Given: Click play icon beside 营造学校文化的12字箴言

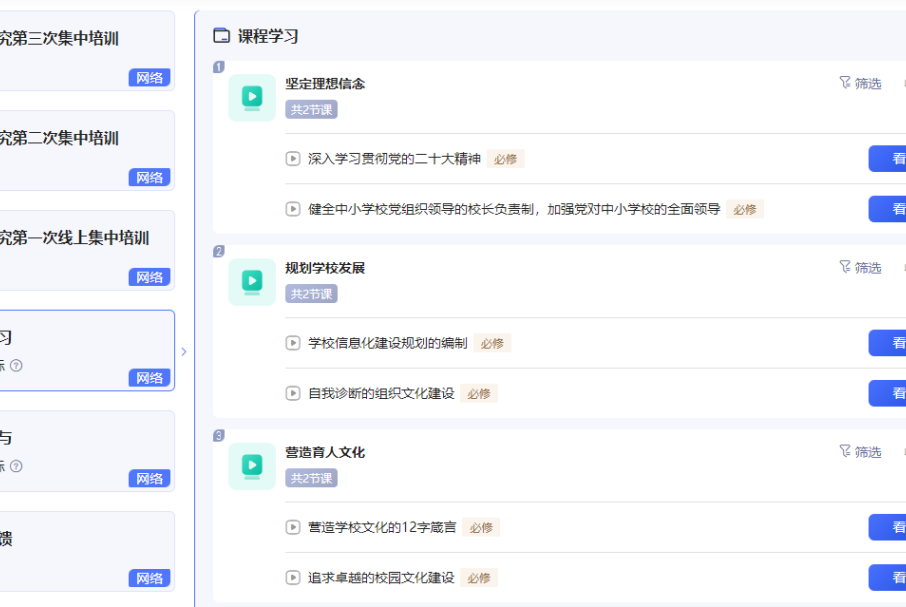Looking at the screenshot, I should pos(292,527).
